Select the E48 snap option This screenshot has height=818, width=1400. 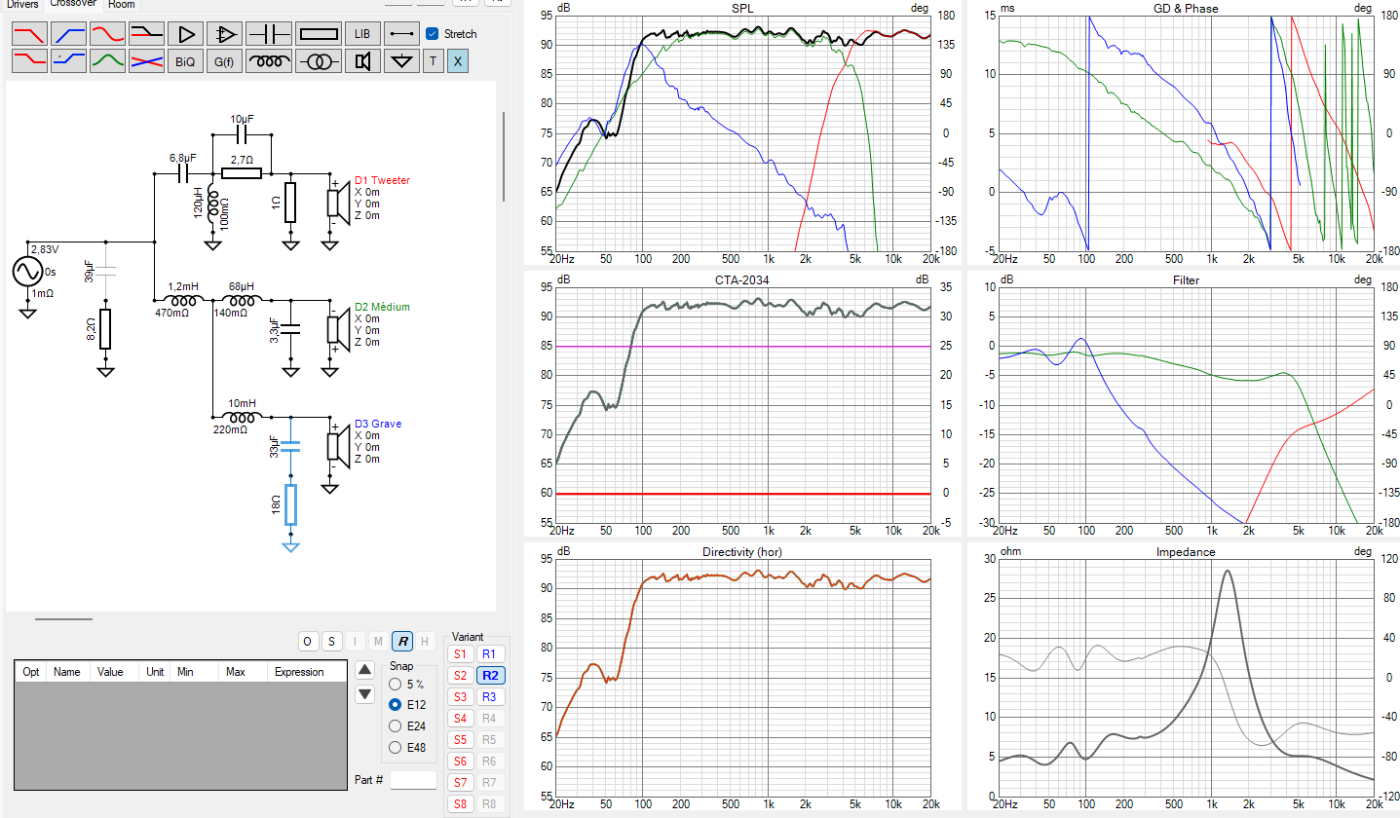396,747
